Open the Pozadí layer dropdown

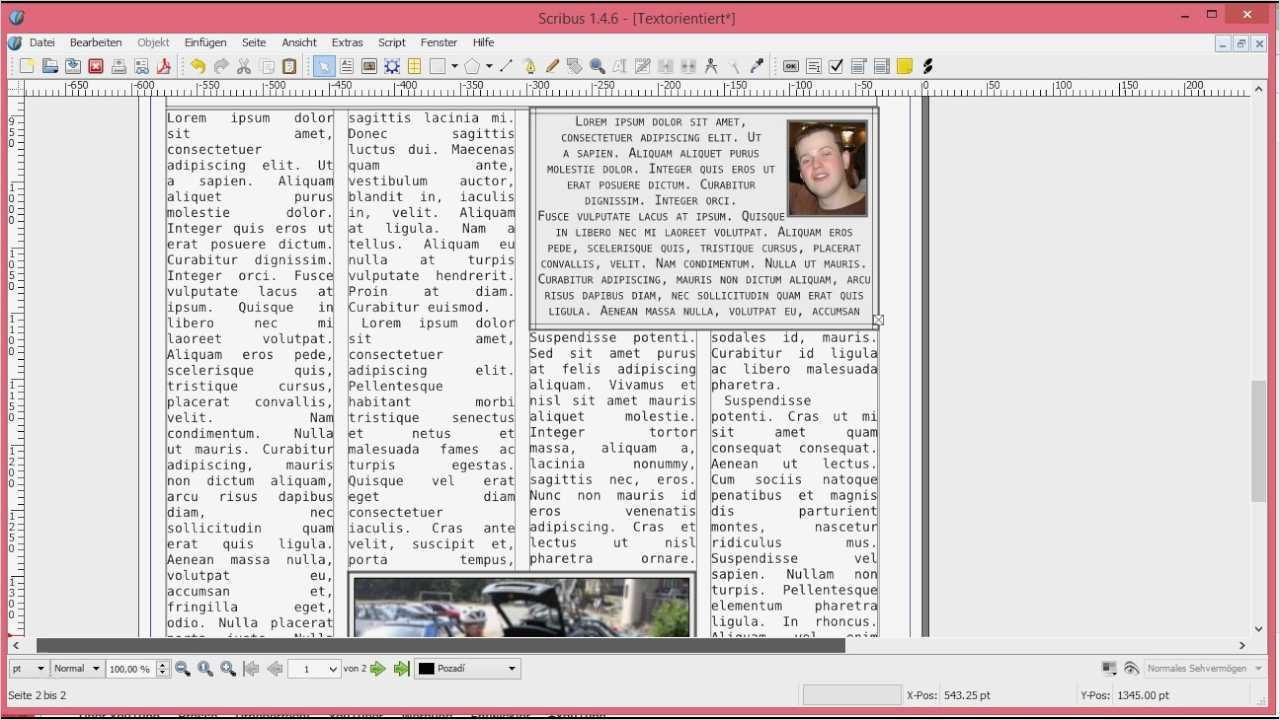coord(468,668)
